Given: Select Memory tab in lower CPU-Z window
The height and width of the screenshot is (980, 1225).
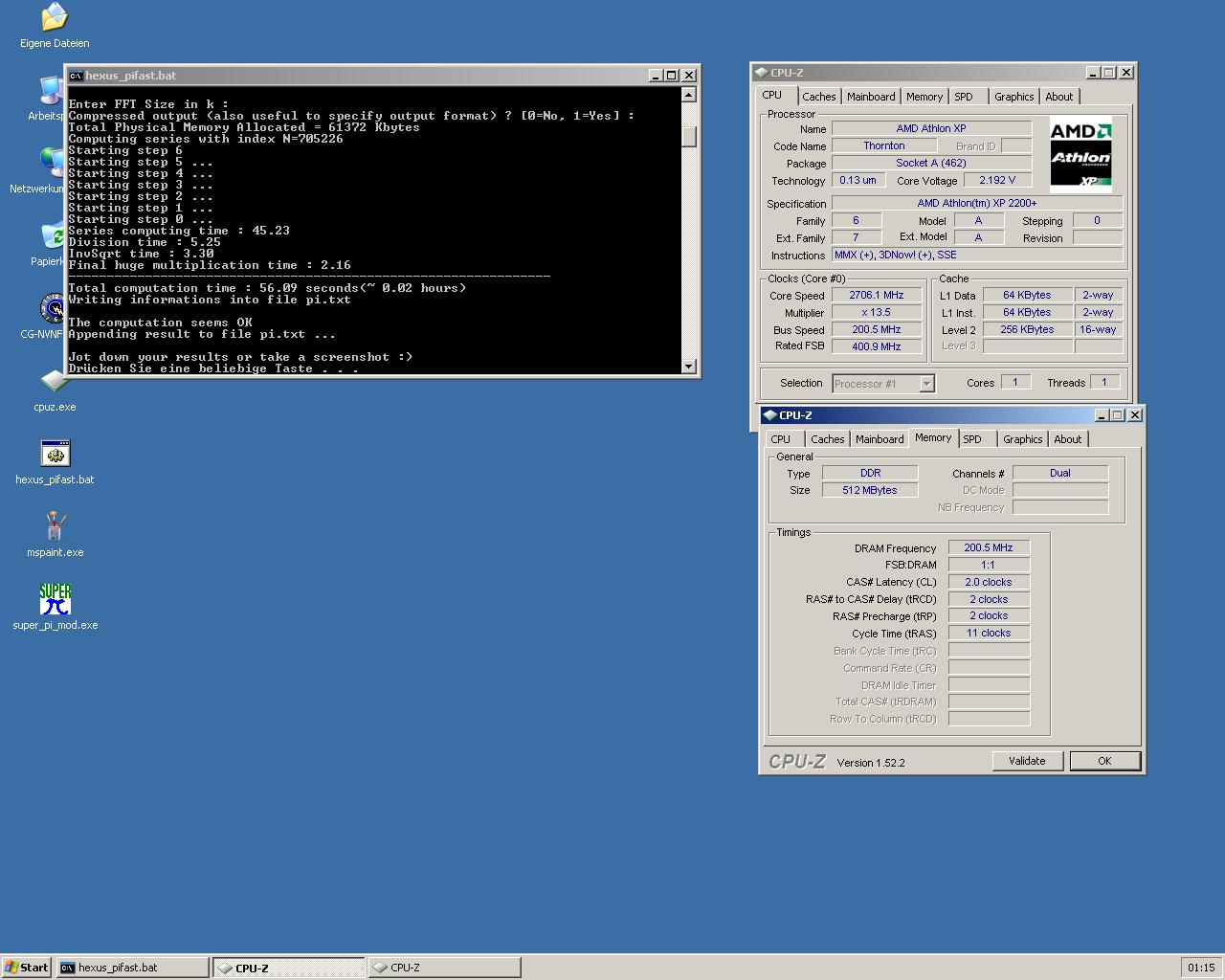Looking at the screenshot, I should point(933,438).
